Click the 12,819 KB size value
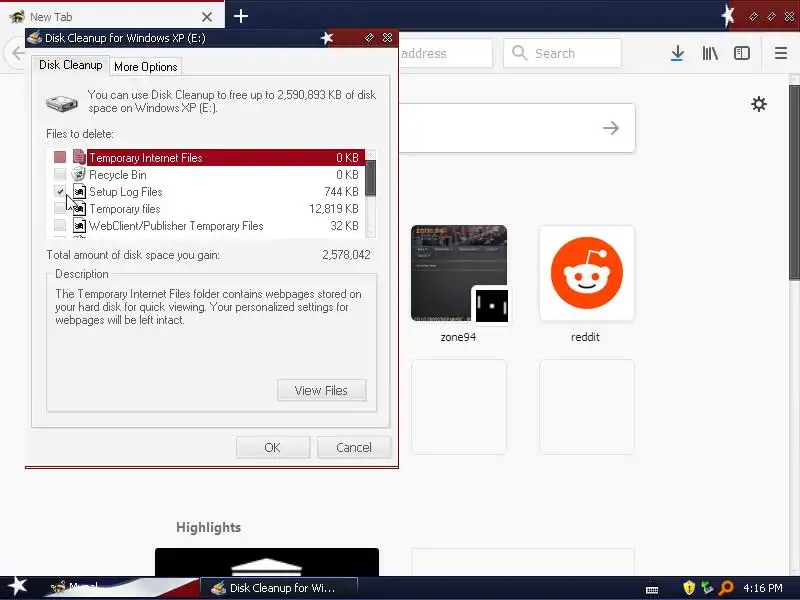Viewport: 800px width, 600px height. coord(334,209)
